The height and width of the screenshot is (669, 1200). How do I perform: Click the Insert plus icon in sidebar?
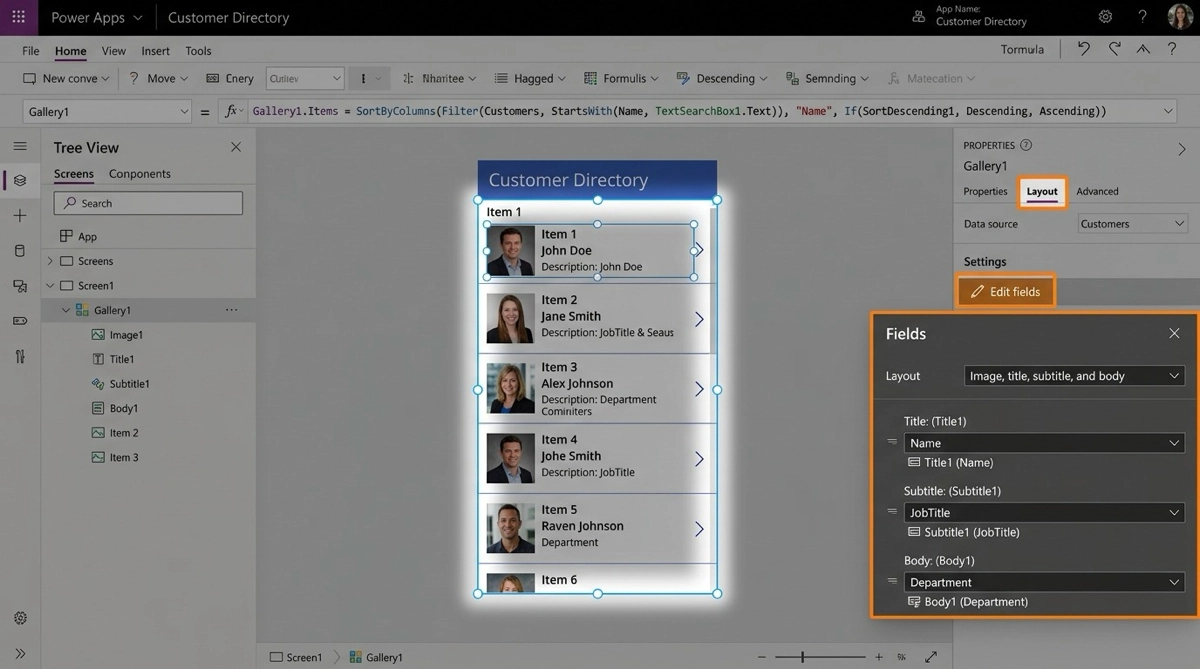pyautogui.click(x=20, y=216)
